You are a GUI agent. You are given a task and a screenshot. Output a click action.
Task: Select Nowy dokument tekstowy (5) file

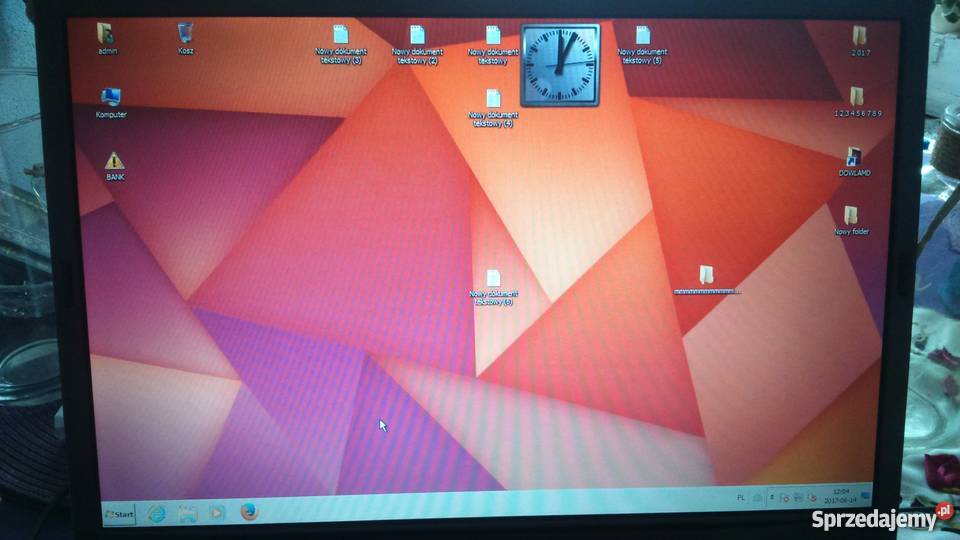click(x=642, y=36)
